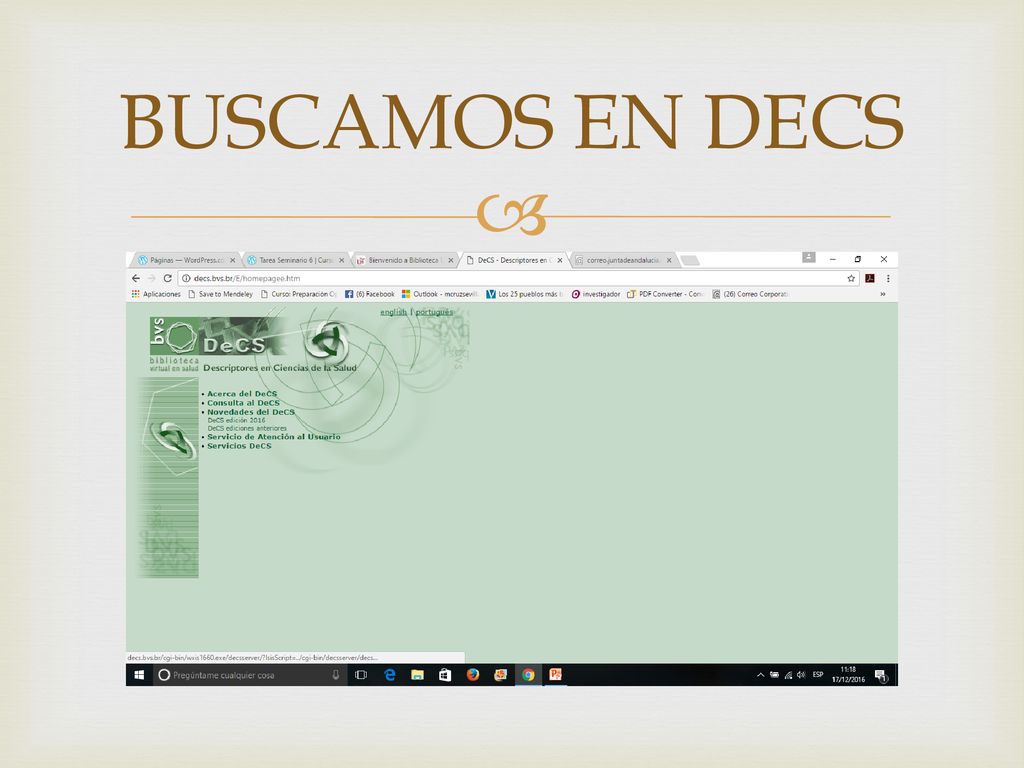Open the (26) Correo Corporati bookmark
Viewport: 1024px width, 768px height.
[750, 295]
